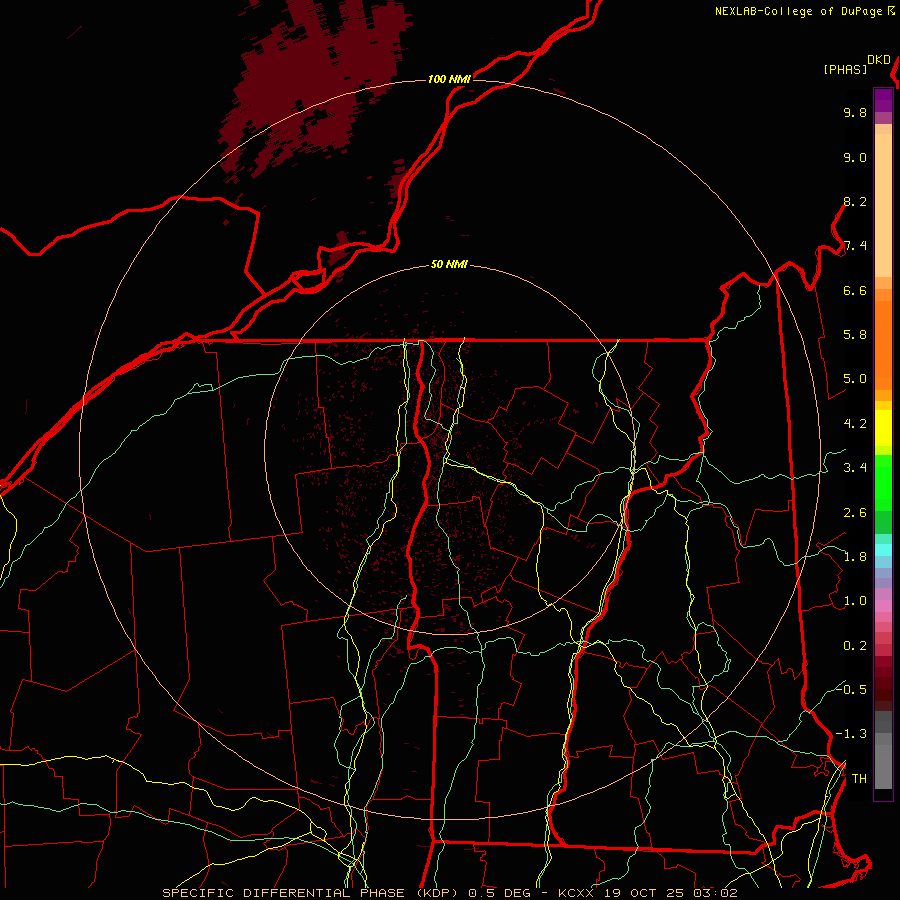
Task: Click the 4.2 value on the scale
Action: [855, 424]
